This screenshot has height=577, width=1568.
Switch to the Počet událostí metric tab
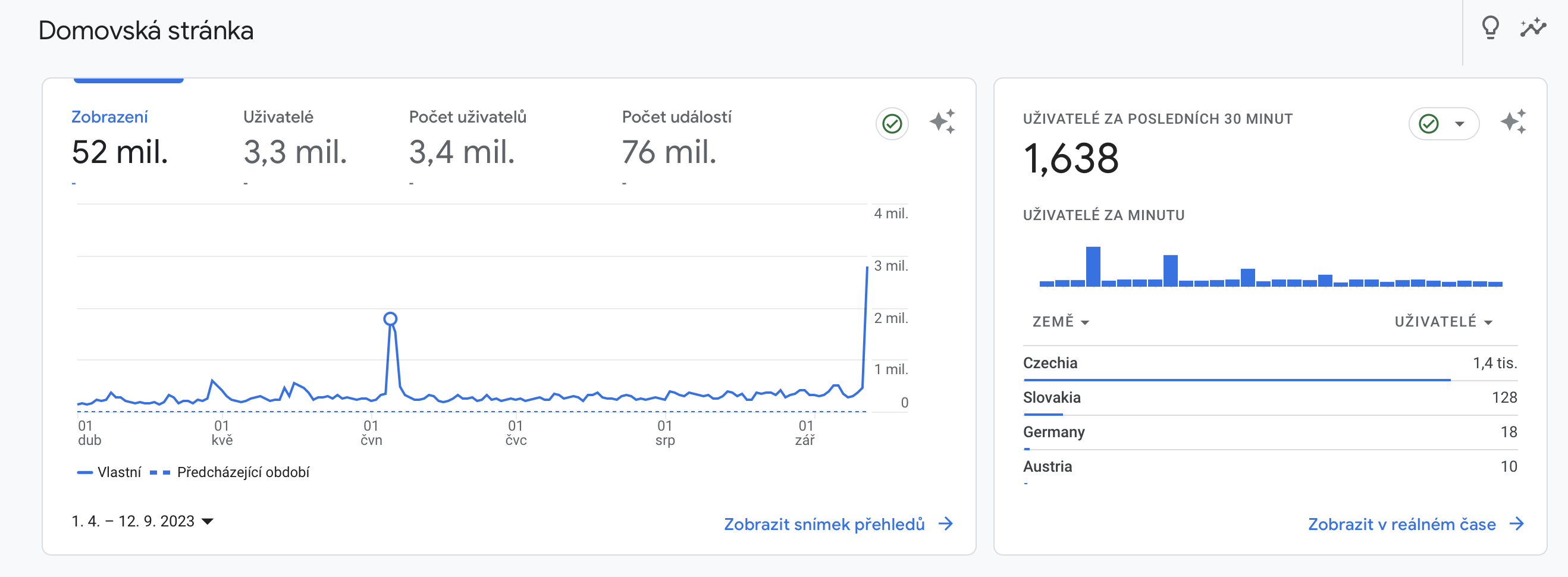coord(676,141)
